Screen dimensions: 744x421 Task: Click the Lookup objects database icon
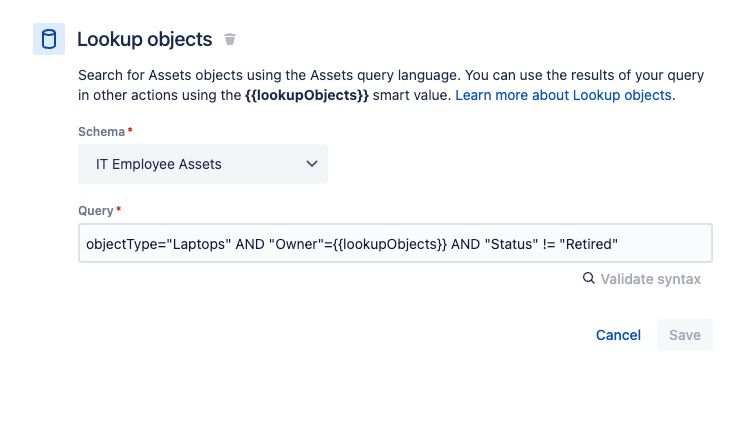(x=49, y=39)
